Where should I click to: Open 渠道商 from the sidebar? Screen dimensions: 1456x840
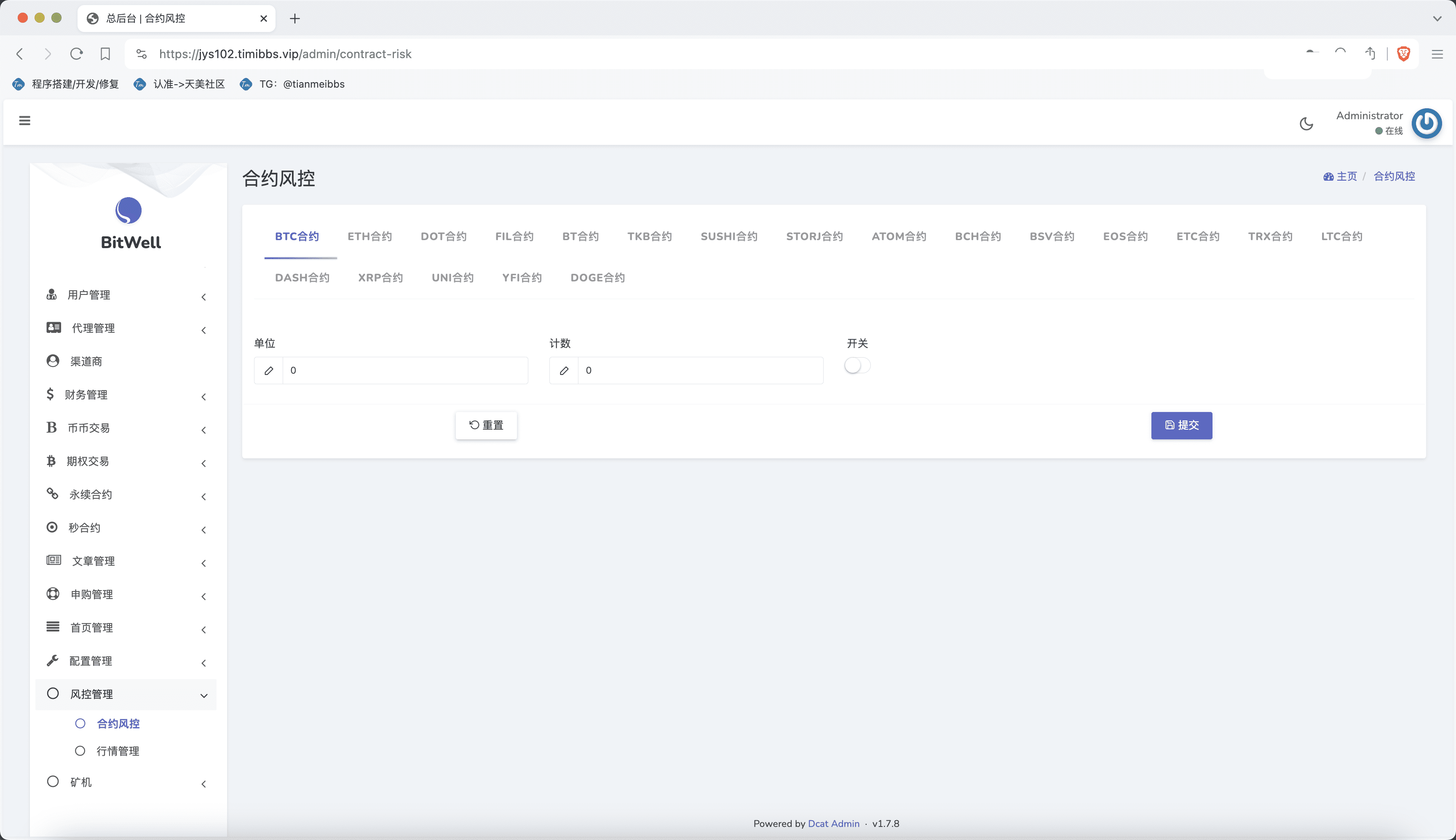tap(86, 361)
